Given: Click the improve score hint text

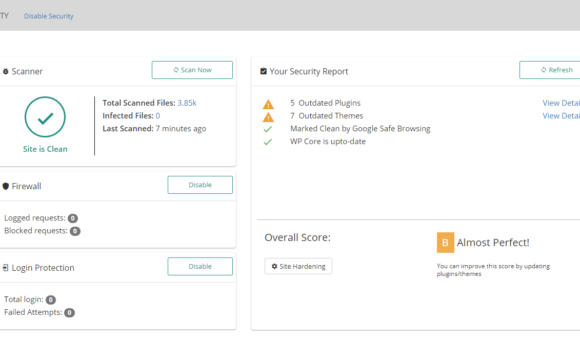Looking at the screenshot, I should [x=493, y=270].
